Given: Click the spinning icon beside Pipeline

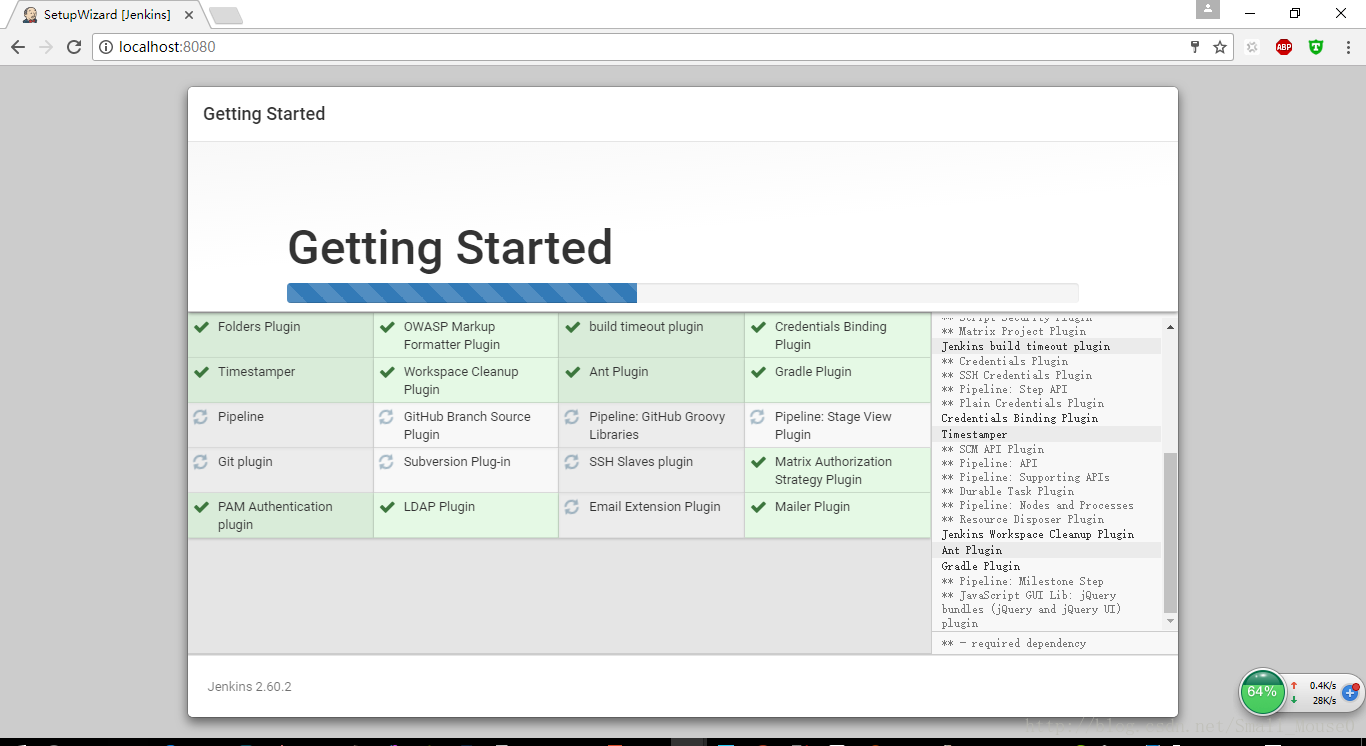Looking at the screenshot, I should pos(201,417).
